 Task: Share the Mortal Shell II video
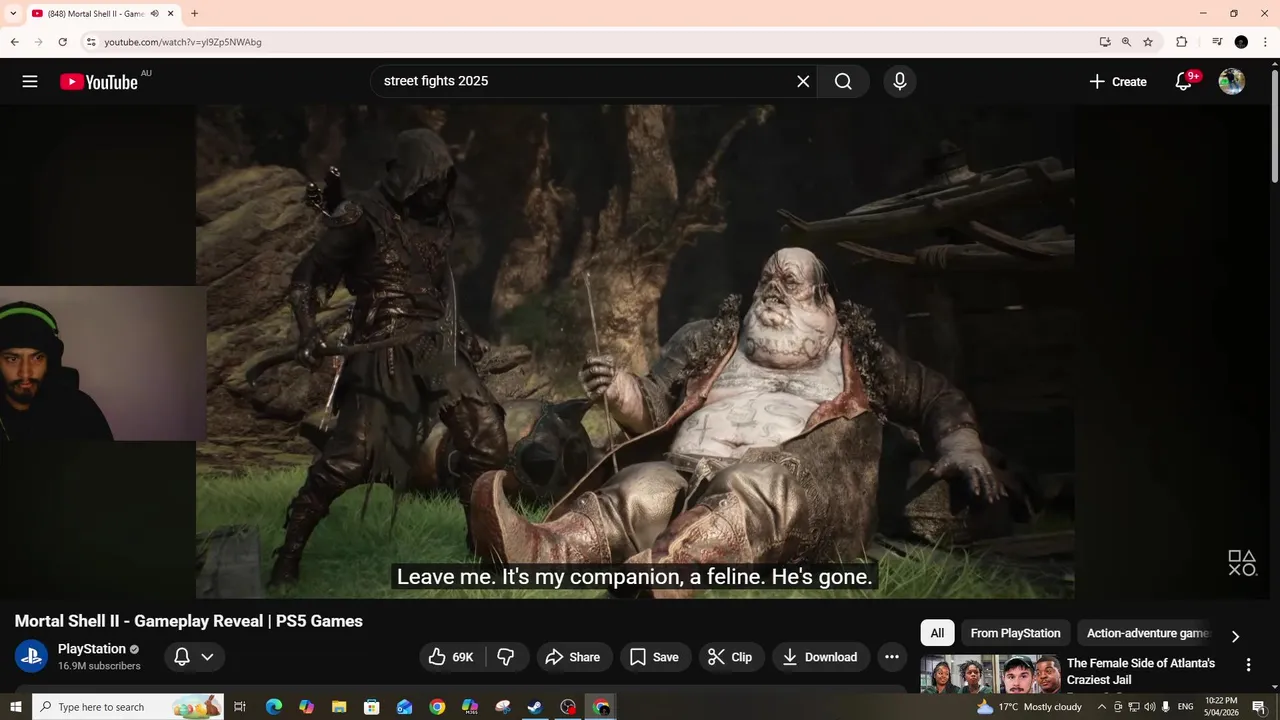point(572,657)
